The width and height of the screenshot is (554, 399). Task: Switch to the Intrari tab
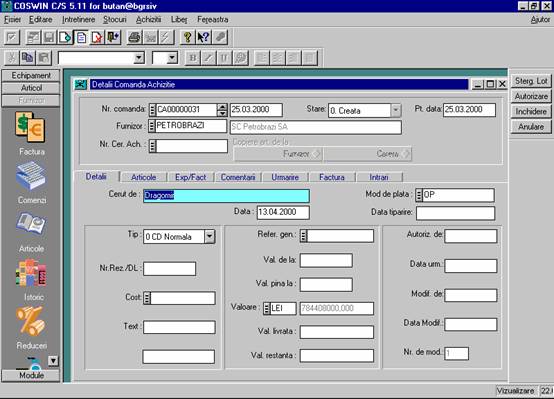pos(379,177)
